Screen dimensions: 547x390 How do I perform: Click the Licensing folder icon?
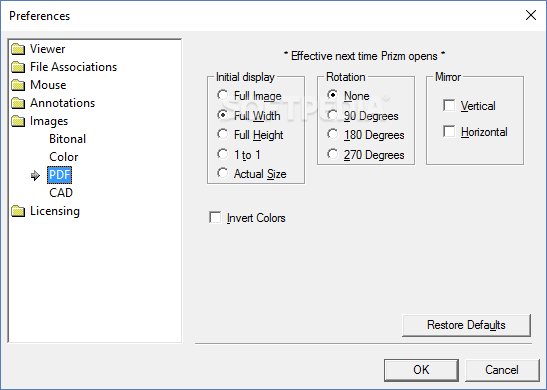point(18,211)
